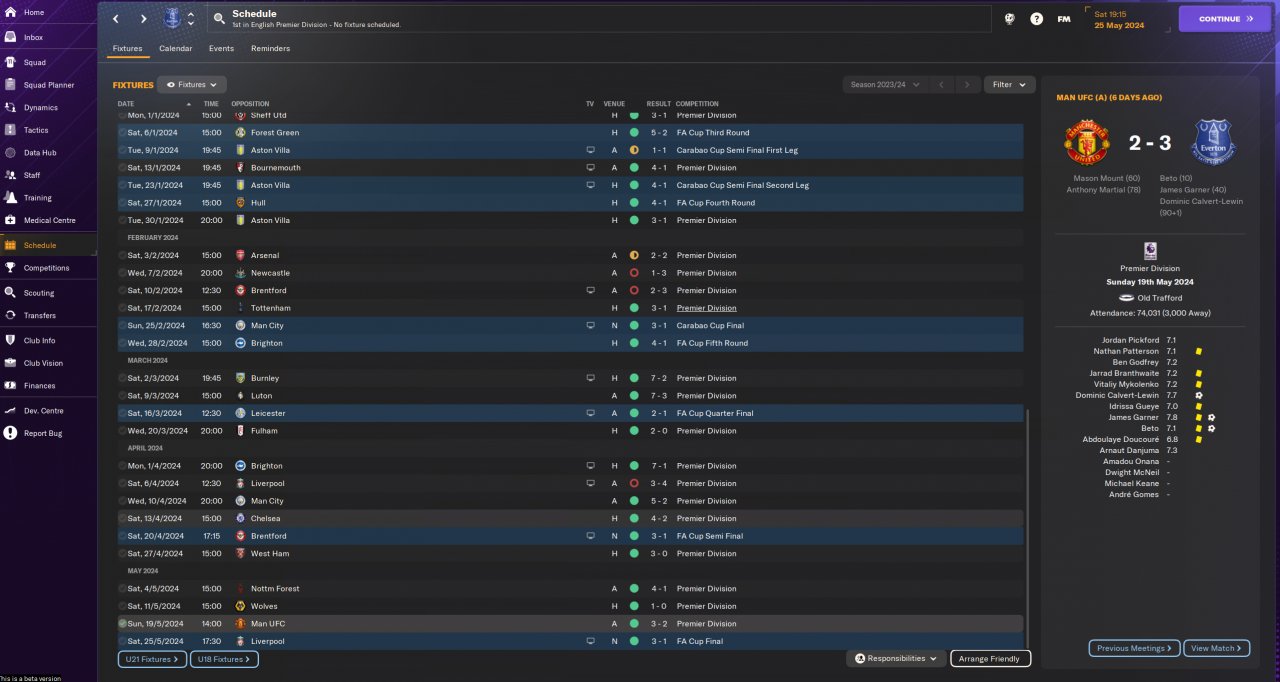This screenshot has width=1280, height=682.
Task: Click the Continue button
Action: coord(1225,18)
